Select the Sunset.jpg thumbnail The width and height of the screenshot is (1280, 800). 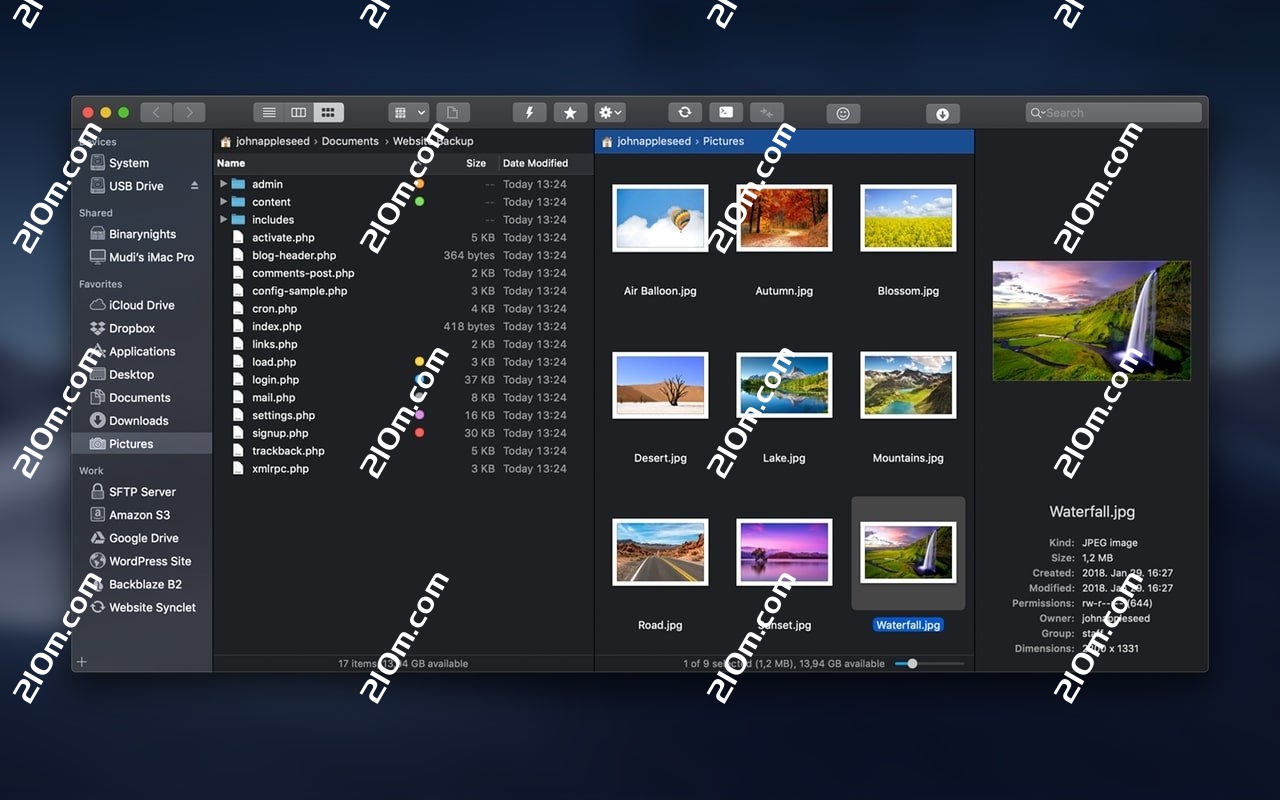click(784, 552)
